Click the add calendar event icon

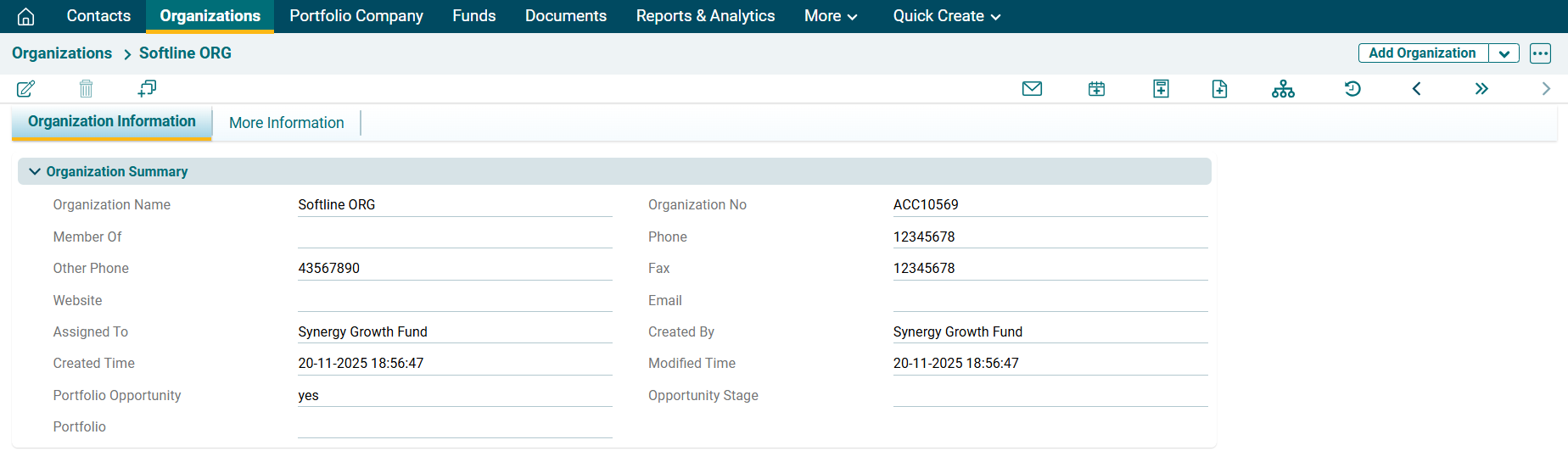[x=1096, y=89]
